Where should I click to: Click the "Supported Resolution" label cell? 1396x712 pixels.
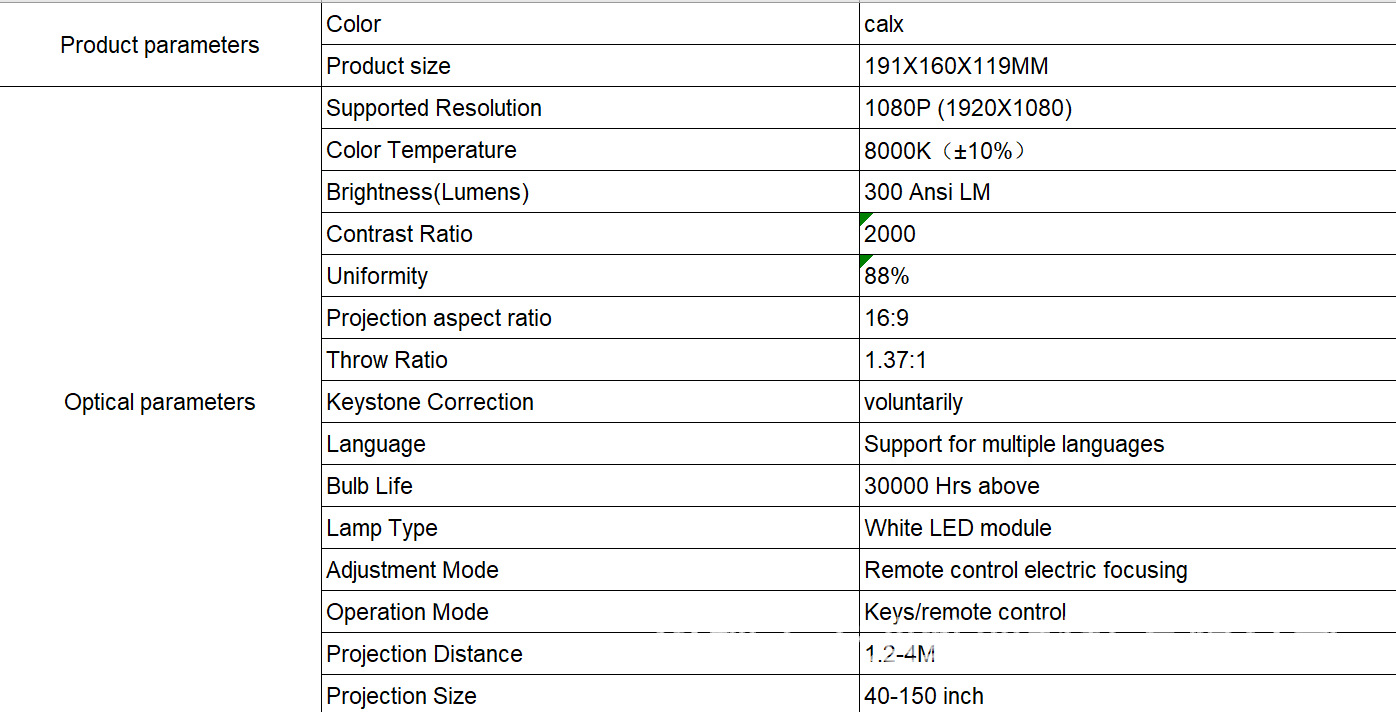434,108
